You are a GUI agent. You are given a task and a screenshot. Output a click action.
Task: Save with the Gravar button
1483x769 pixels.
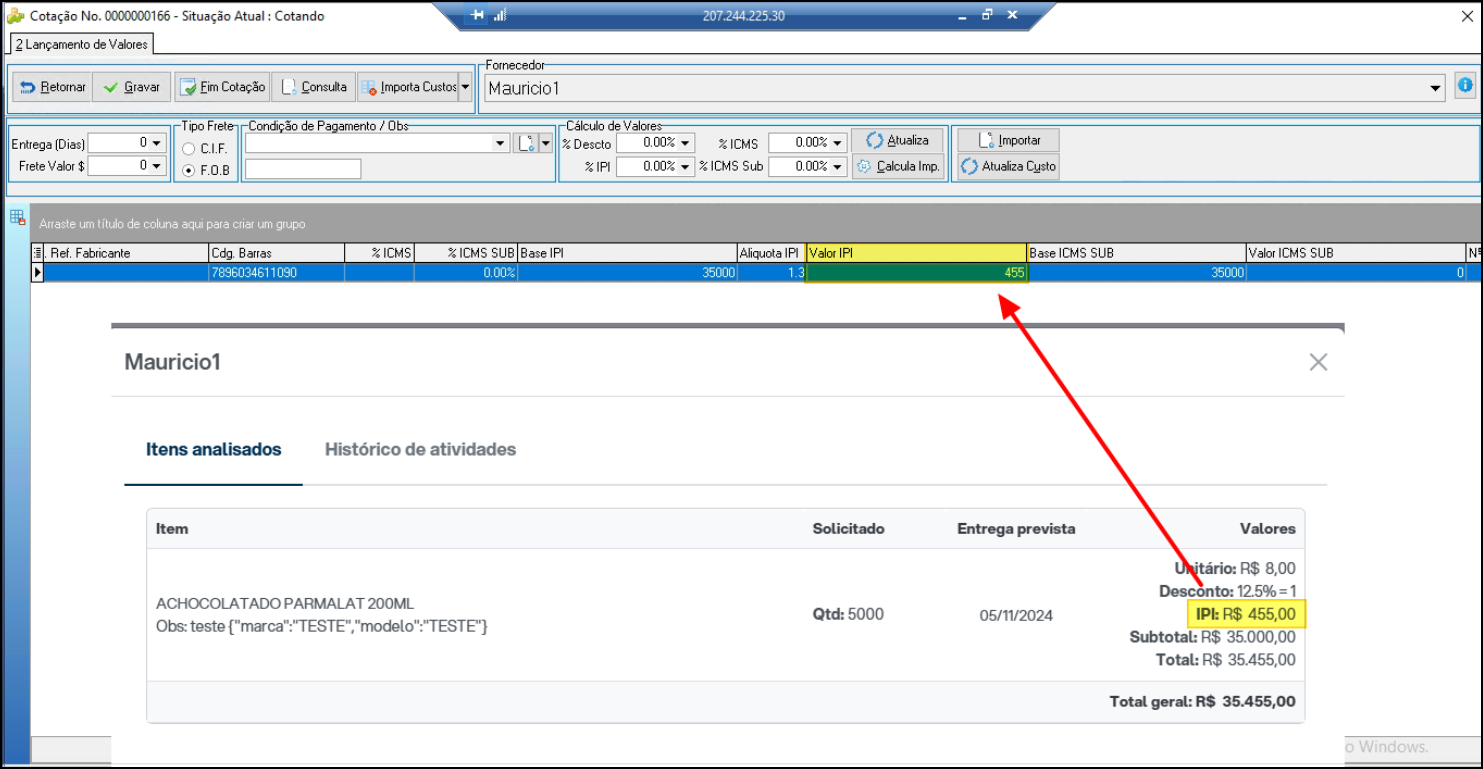(132, 87)
